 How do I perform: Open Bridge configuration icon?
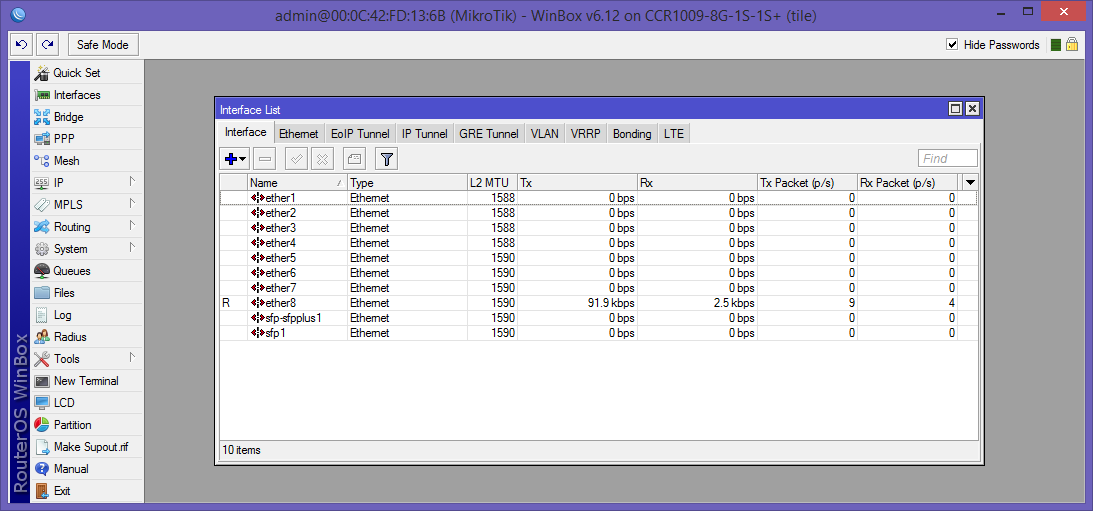pyautogui.click(x=42, y=117)
